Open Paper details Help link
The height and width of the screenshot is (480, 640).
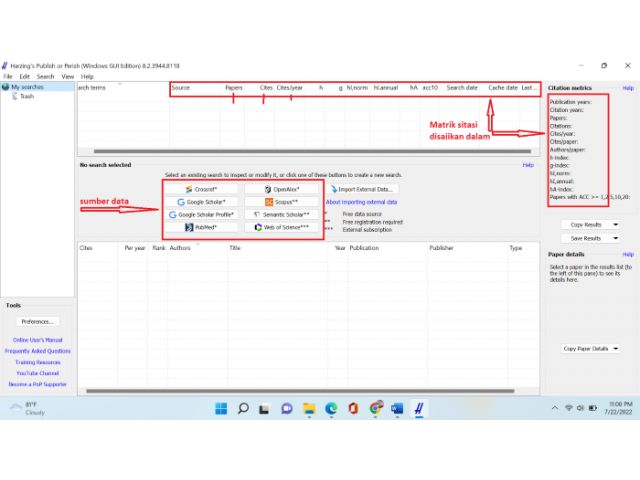(x=628, y=255)
